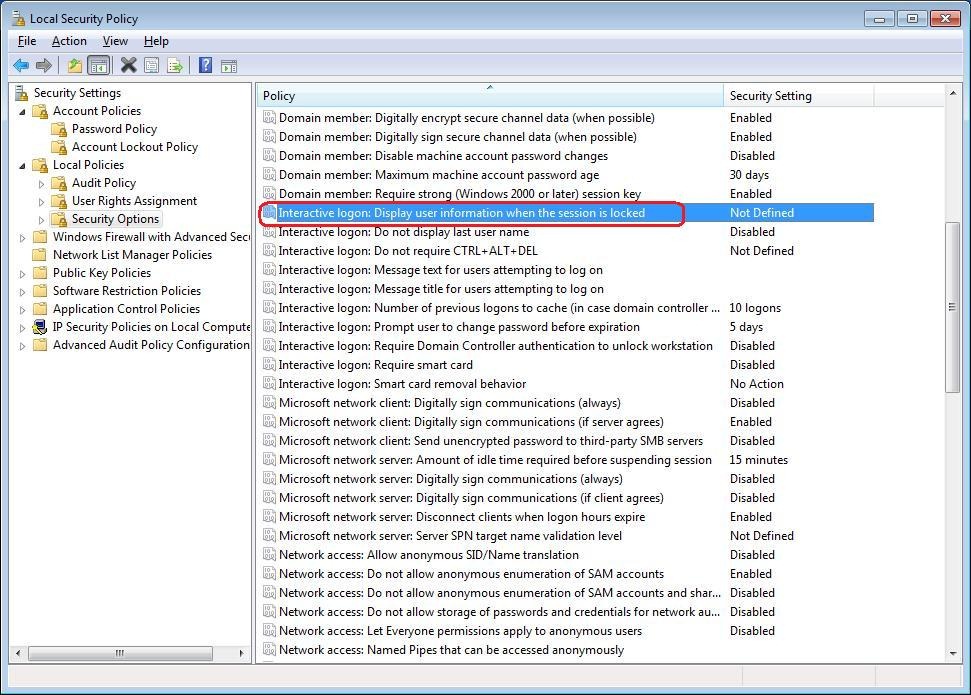
Task: Open Help via the question mark icon
Action: pos(203,64)
